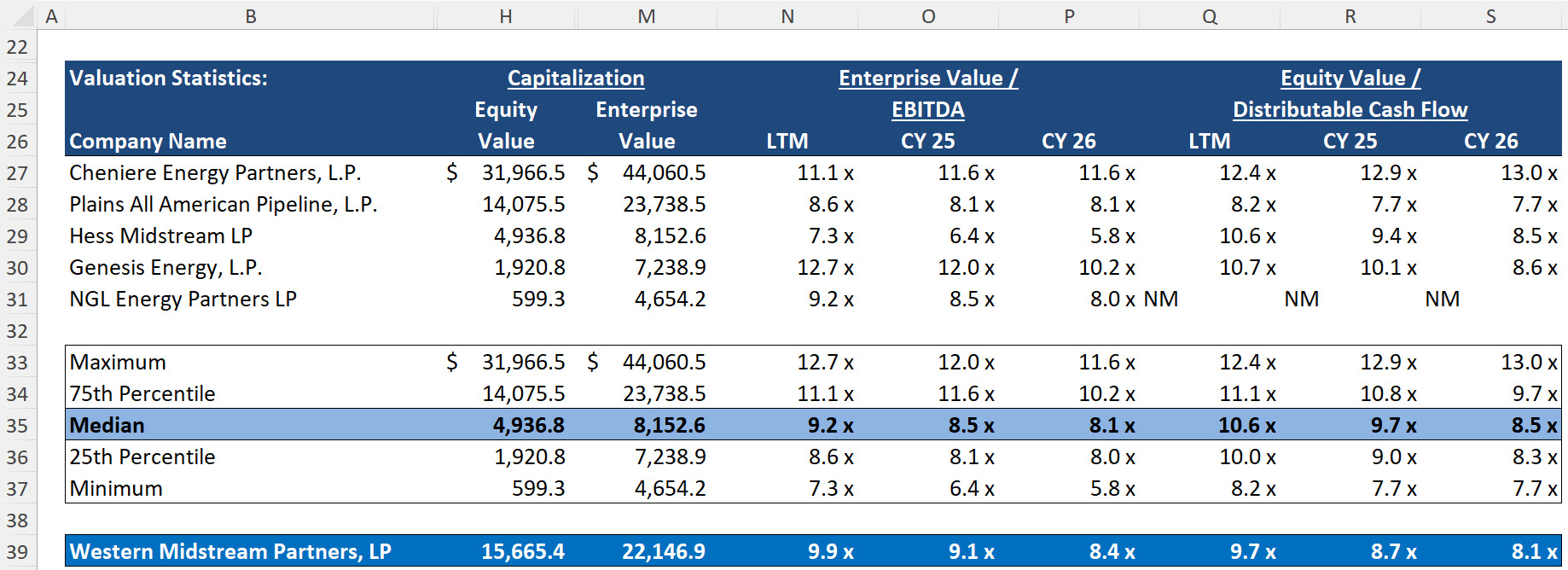Select the column O header
Screen dimensions: 1568x570
coord(928,16)
